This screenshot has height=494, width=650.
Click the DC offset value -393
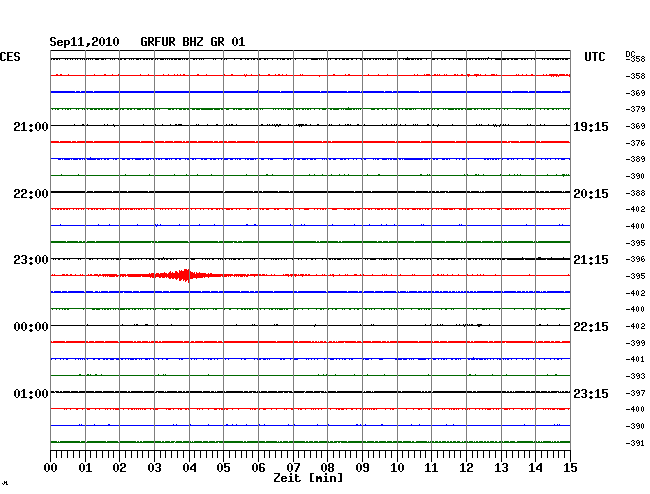click(635, 376)
